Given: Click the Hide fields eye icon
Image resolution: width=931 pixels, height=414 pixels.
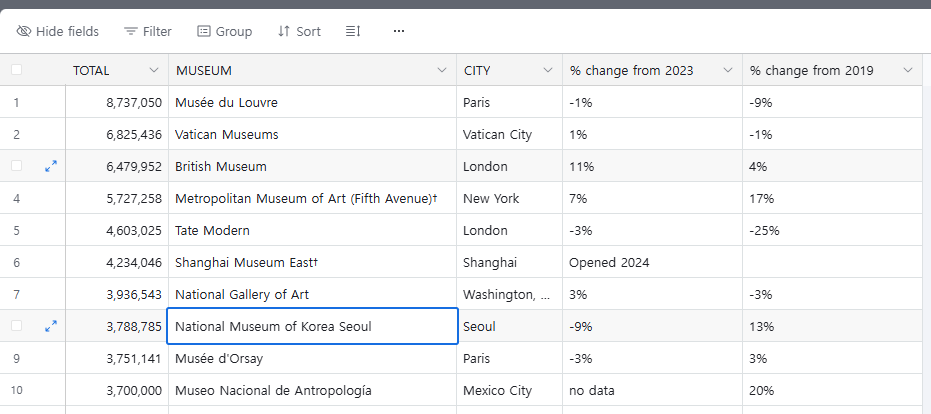Looking at the screenshot, I should [24, 31].
